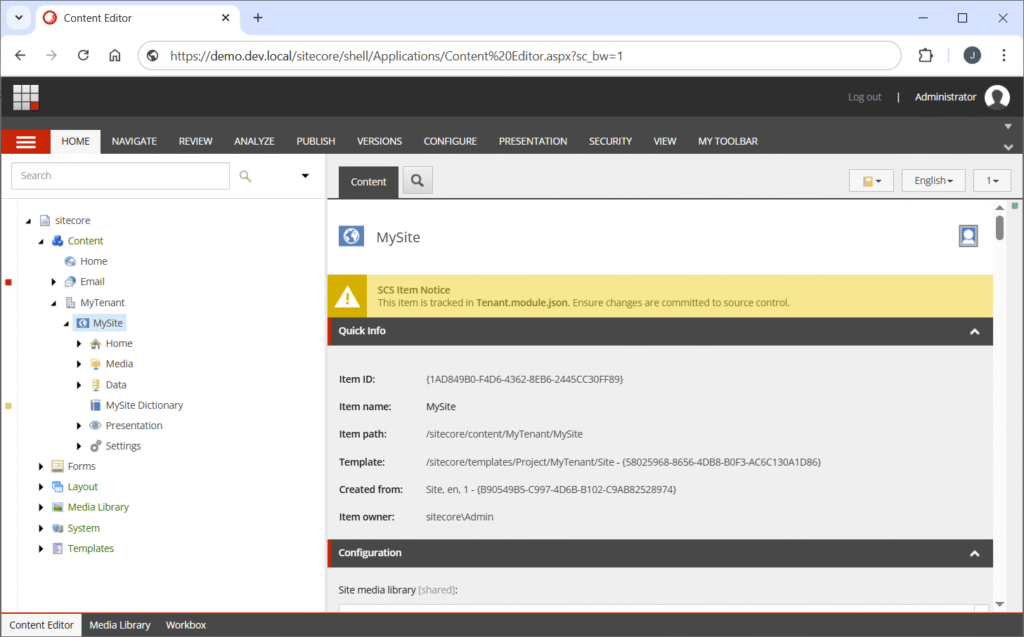The width and height of the screenshot is (1024, 637).
Task: Click the red gutter marker beside Email
Action: coord(8,282)
